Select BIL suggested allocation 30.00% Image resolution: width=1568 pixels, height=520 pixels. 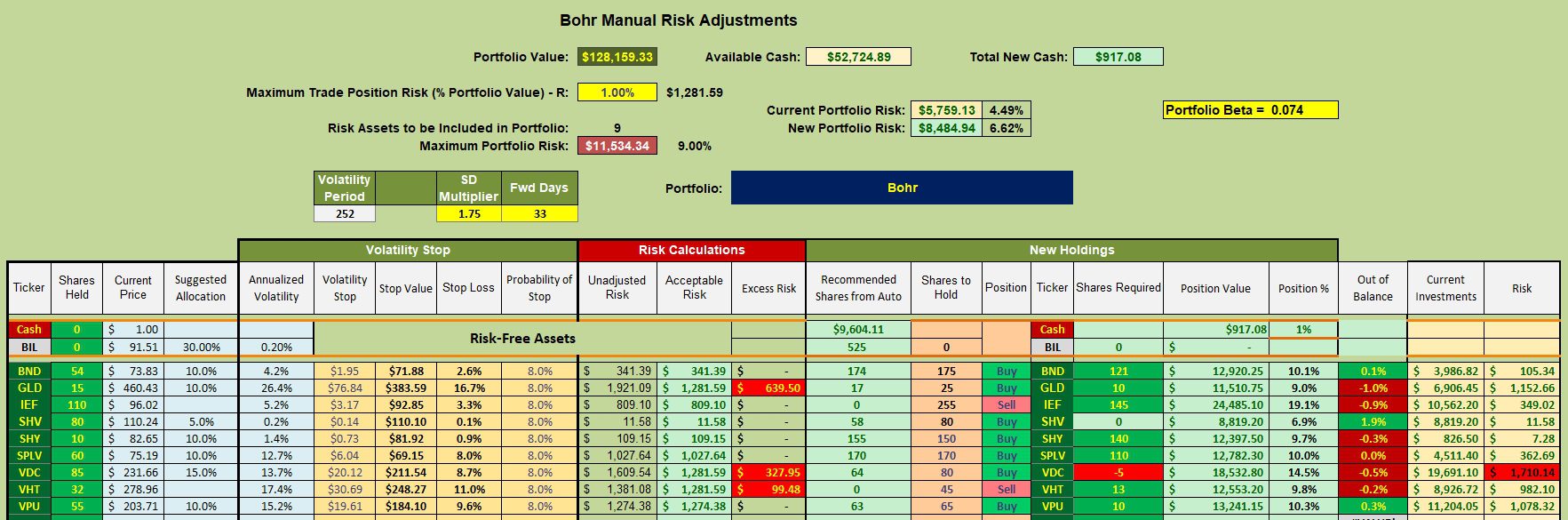(x=201, y=347)
